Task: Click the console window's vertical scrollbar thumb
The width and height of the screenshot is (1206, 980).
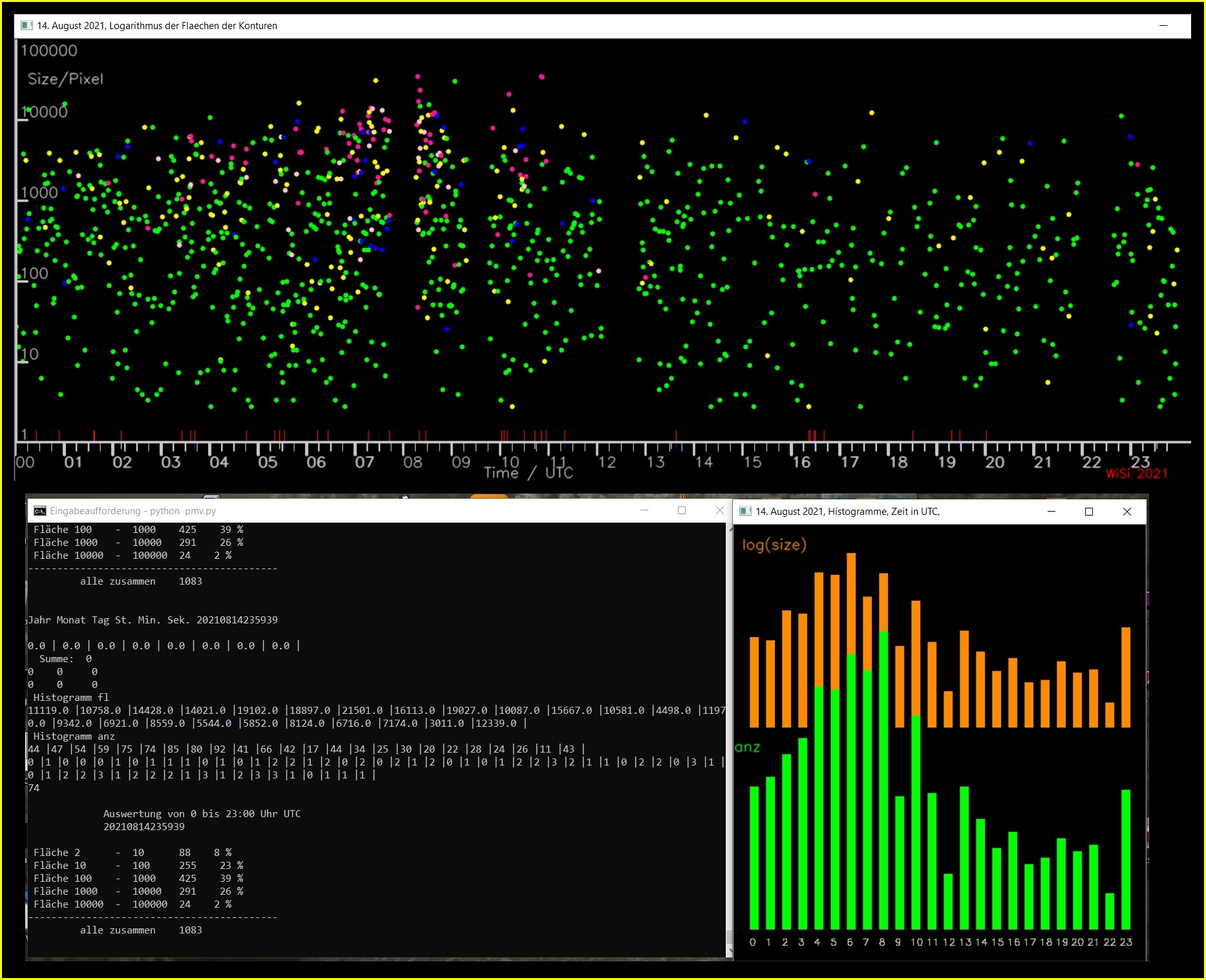Action: pos(730,937)
